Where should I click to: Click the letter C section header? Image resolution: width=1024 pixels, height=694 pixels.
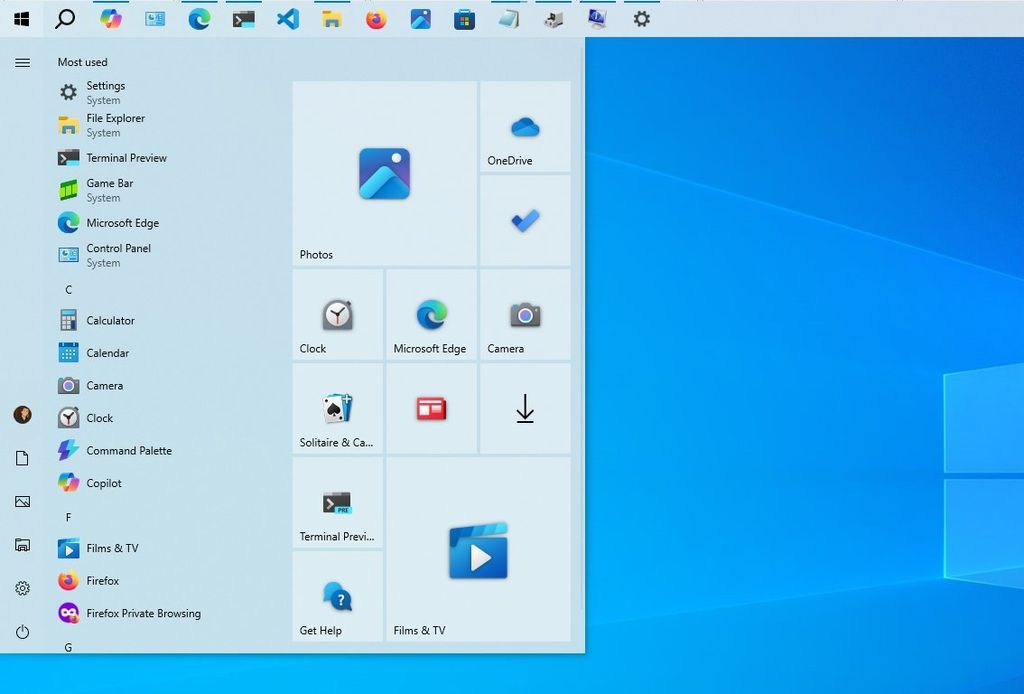click(x=69, y=289)
